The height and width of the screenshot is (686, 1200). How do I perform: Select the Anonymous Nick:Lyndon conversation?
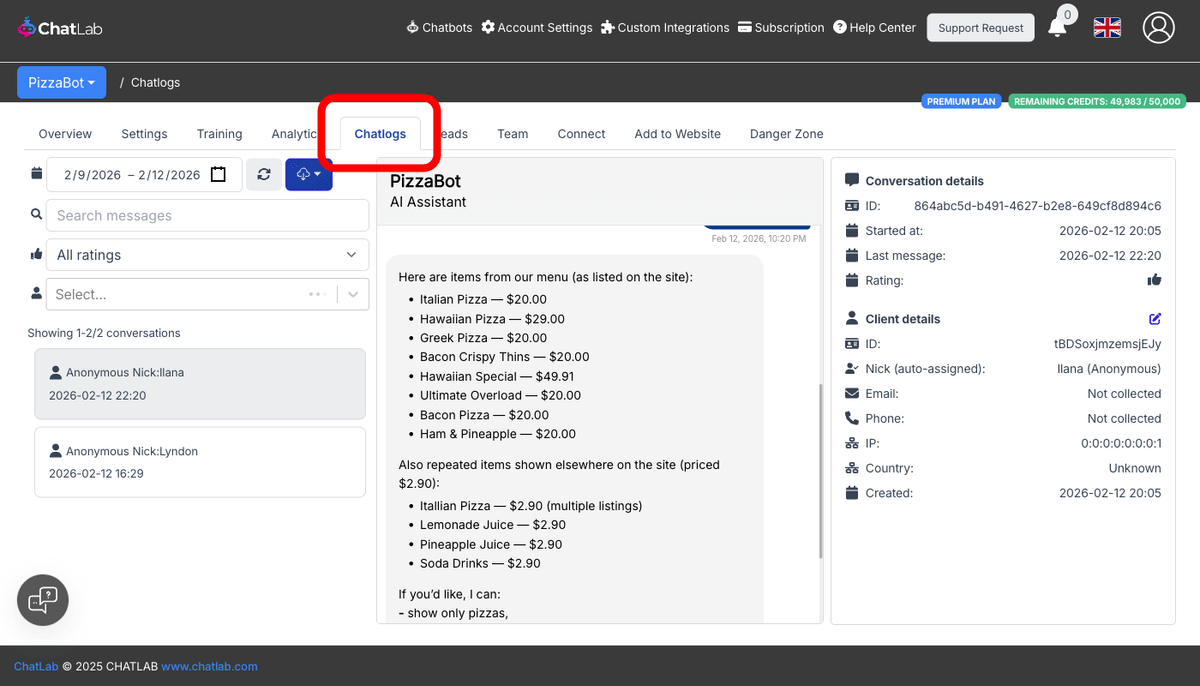tap(200, 461)
